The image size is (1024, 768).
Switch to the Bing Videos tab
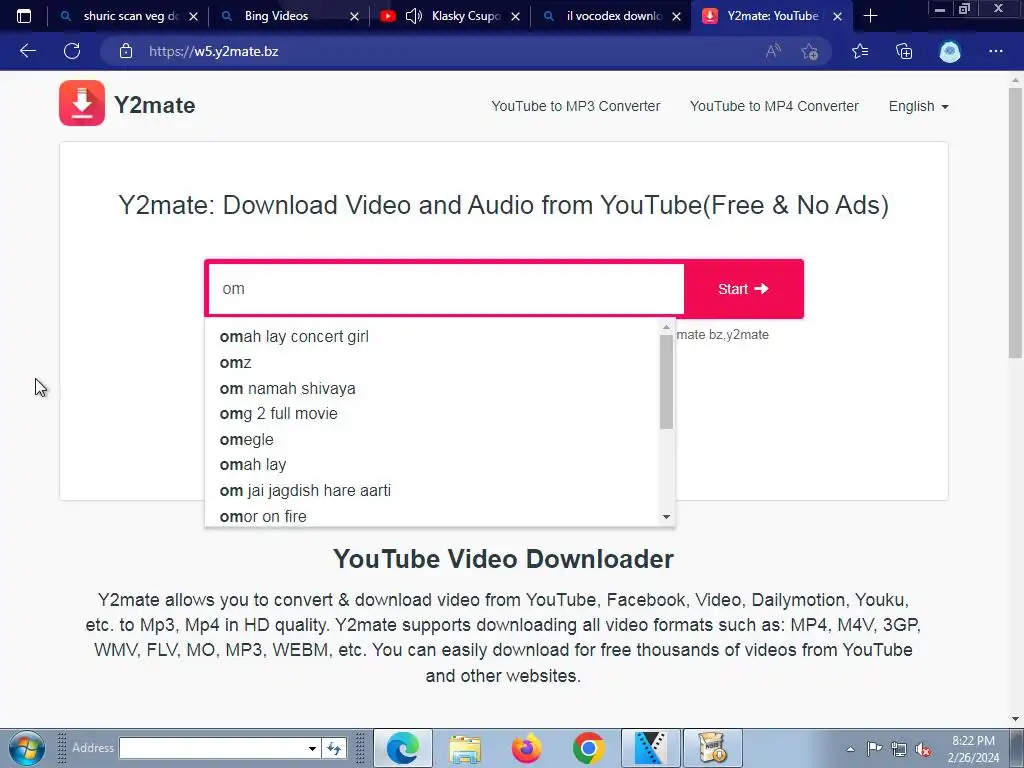click(x=289, y=16)
